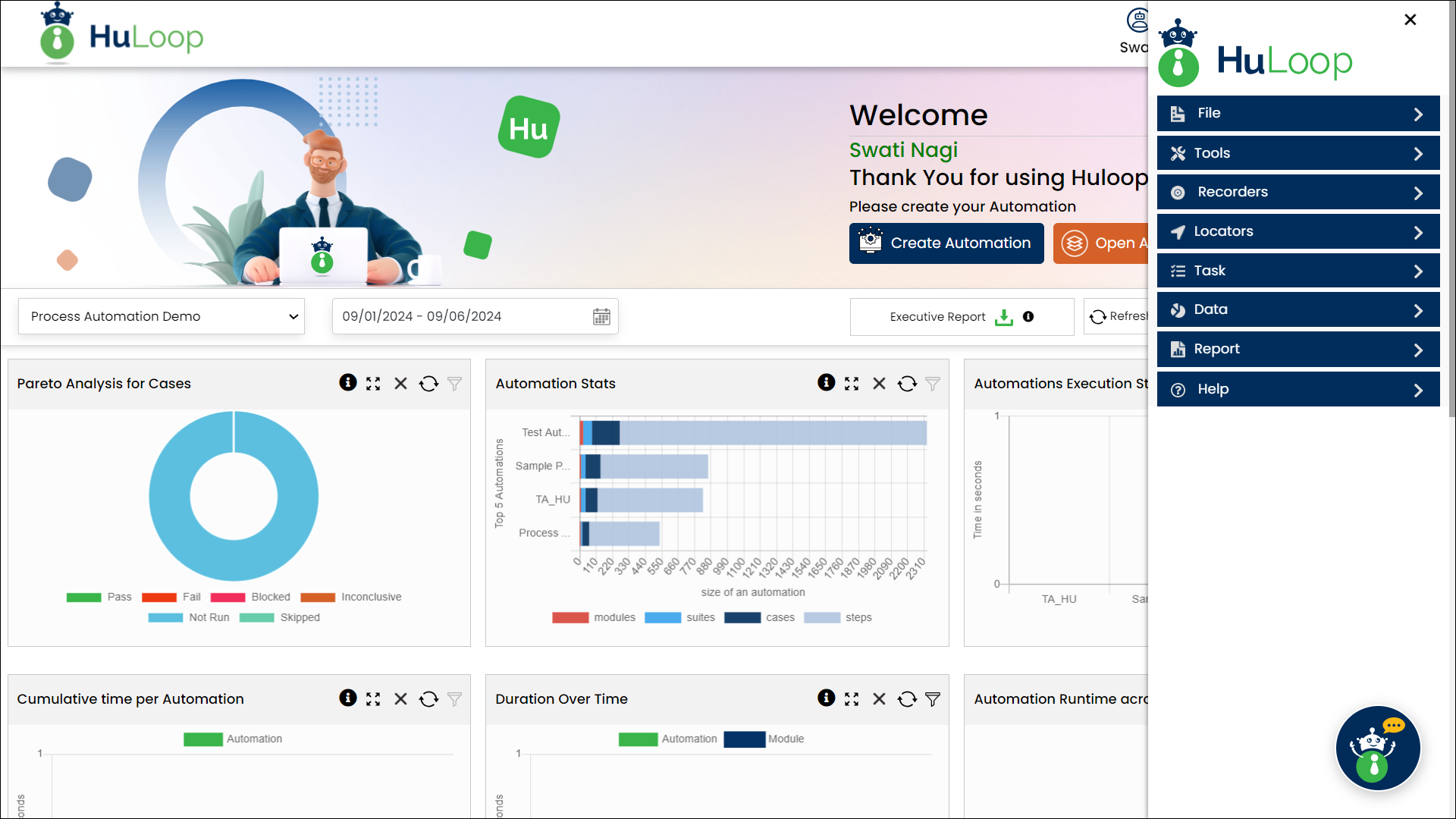Screen dimensions: 1456x819
Task: Expand the Tools menu chevron
Action: [1419, 153]
